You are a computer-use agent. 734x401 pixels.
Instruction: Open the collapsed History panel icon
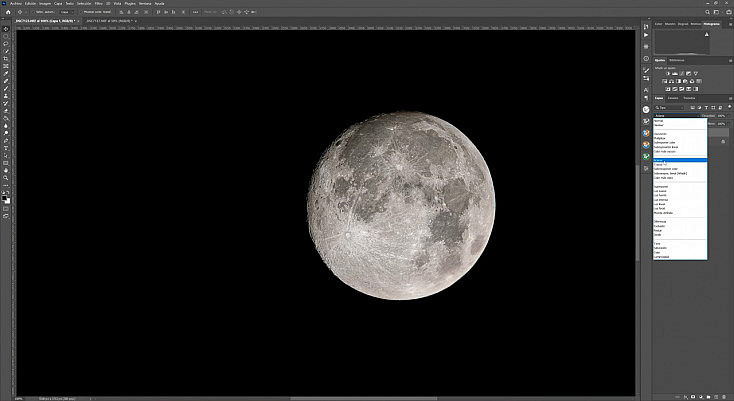click(x=646, y=27)
